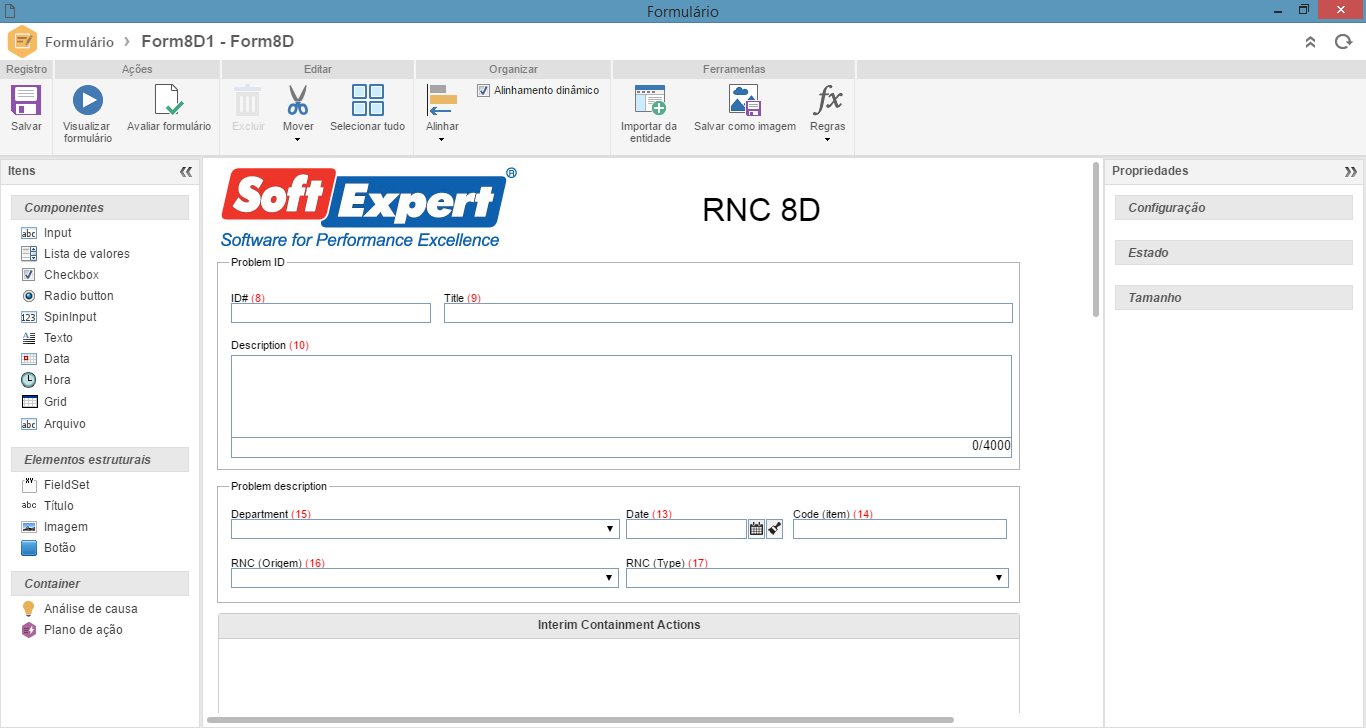This screenshot has width=1366, height=728.
Task: Expand the Tamanho section
Action: pyautogui.click(x=1233, y=298)
